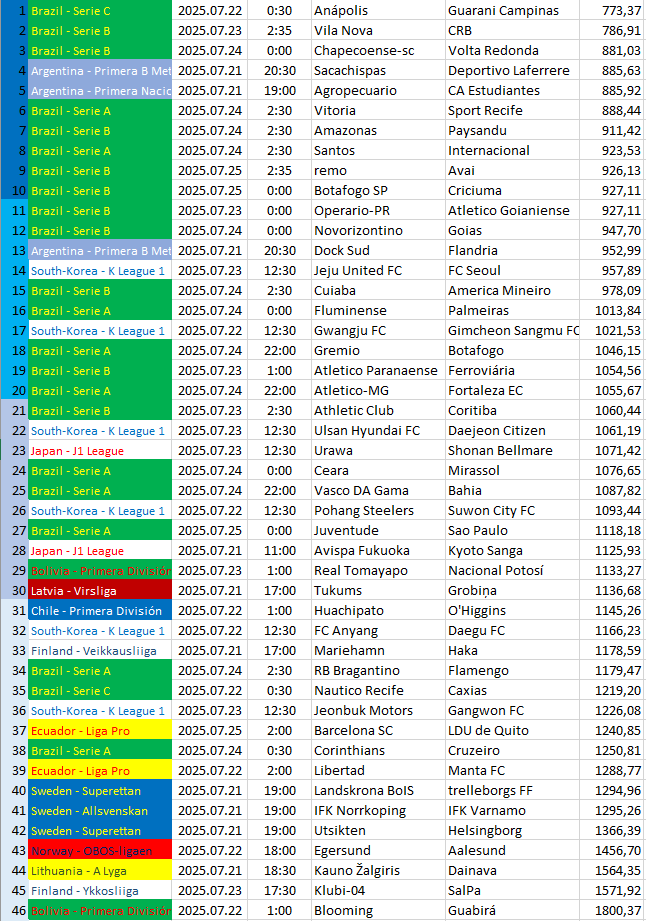This screenshot has height=921, width=646.
Task: Click the value 1800,37 cell
Action: (x=612, y=910)
